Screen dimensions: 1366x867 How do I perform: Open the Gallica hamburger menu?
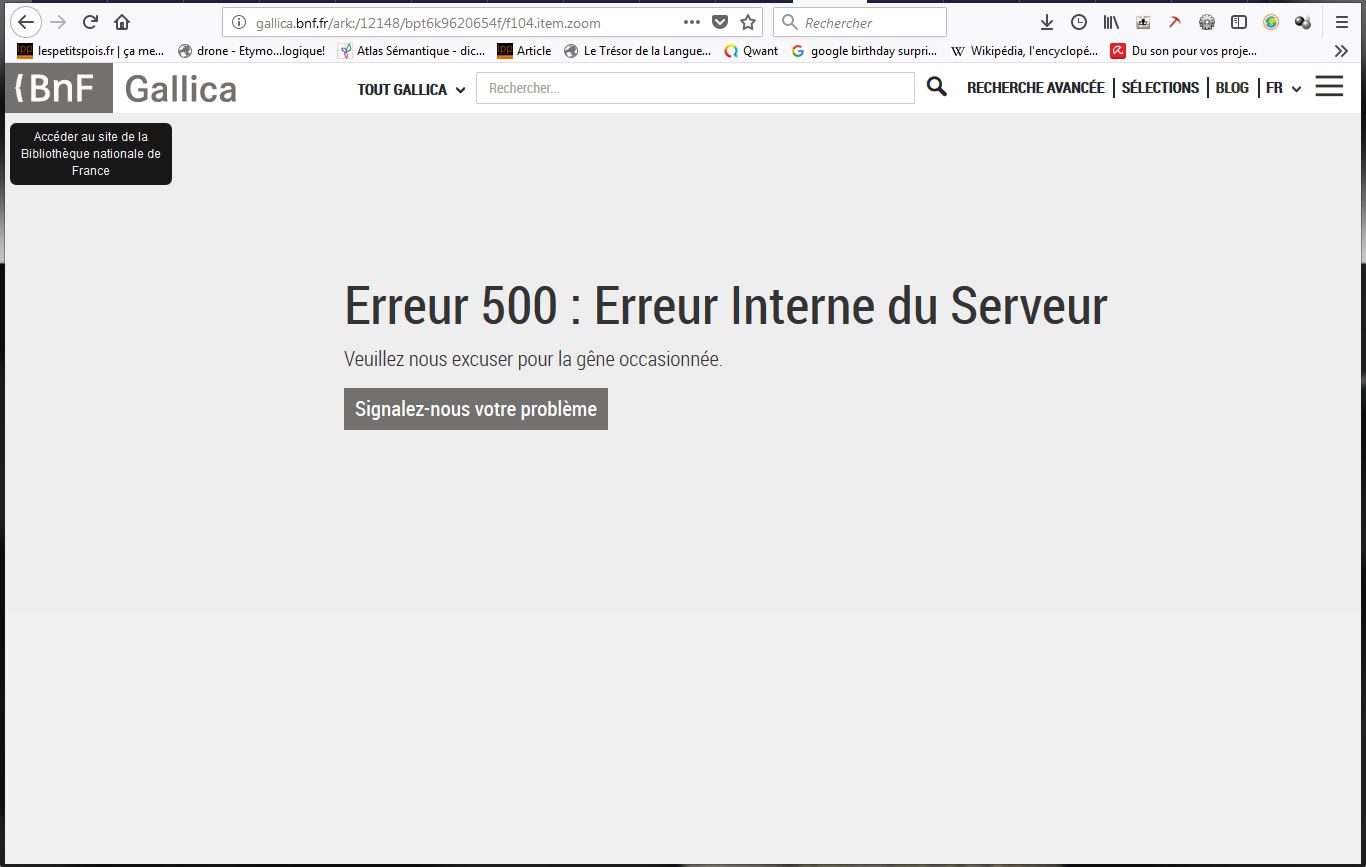click(1329, 87)
